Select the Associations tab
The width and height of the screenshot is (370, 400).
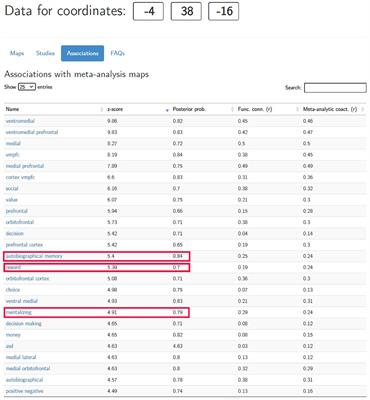click(82, 53)
